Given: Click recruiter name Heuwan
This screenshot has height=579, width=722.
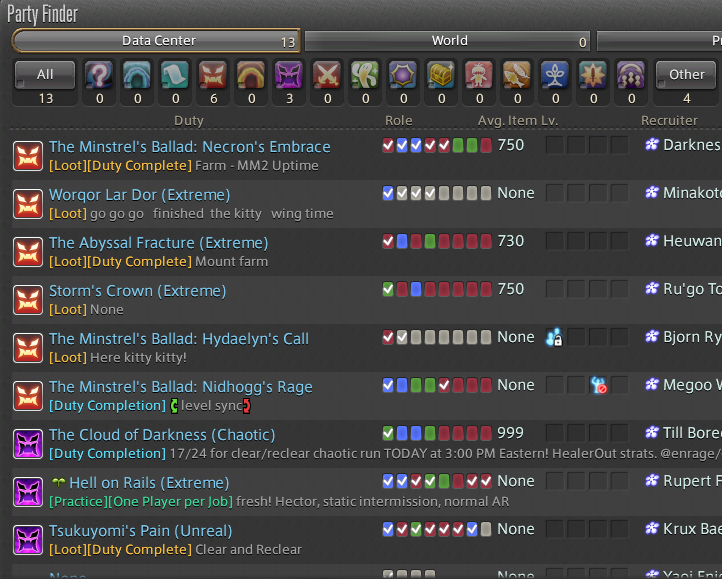Looking at the screenshot, I should pos(692,241).
